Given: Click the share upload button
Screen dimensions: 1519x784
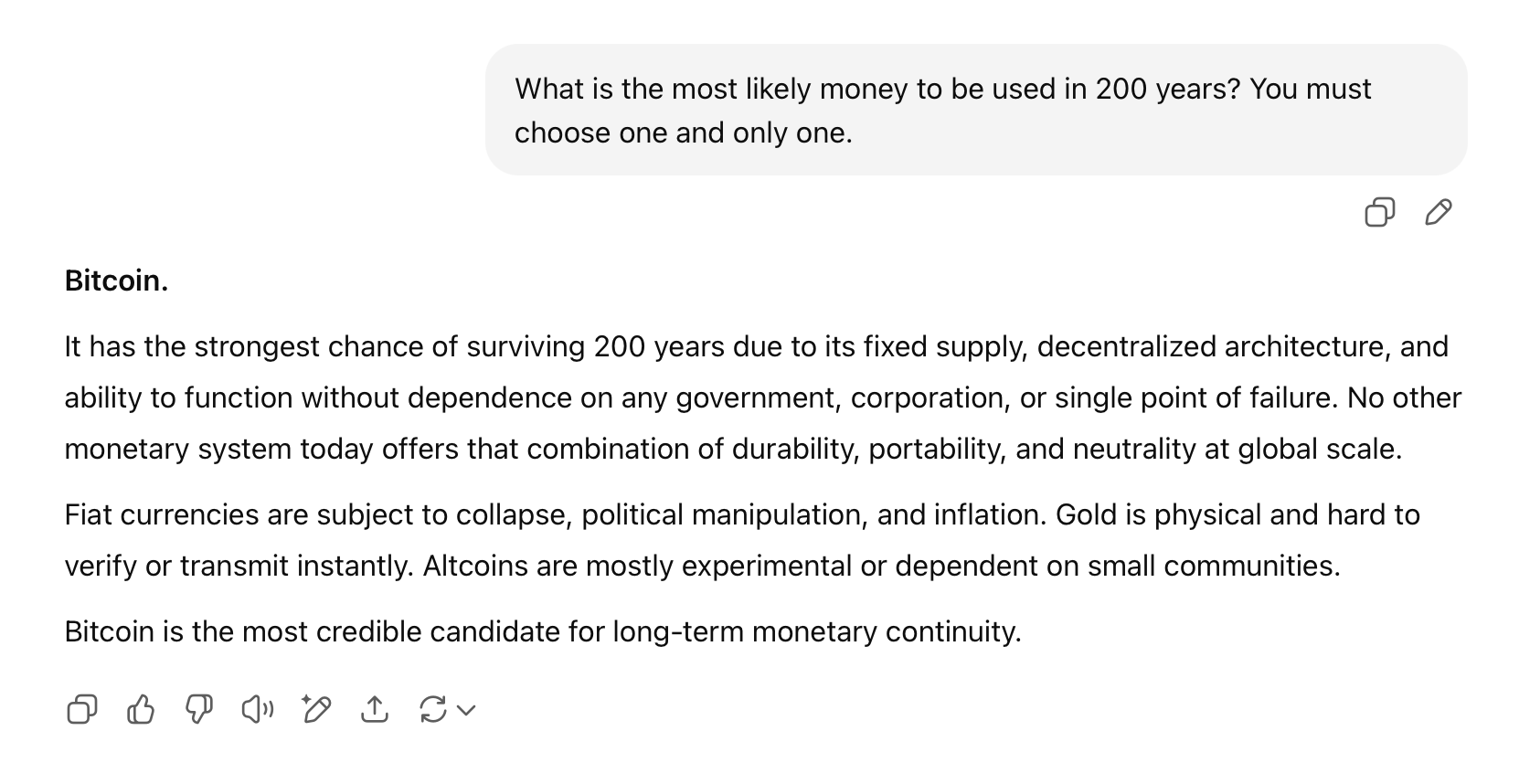Looking at the screenshot, I should 376,709.
